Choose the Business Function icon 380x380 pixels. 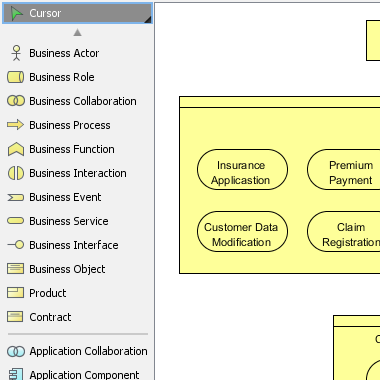[x=16, y=149]
